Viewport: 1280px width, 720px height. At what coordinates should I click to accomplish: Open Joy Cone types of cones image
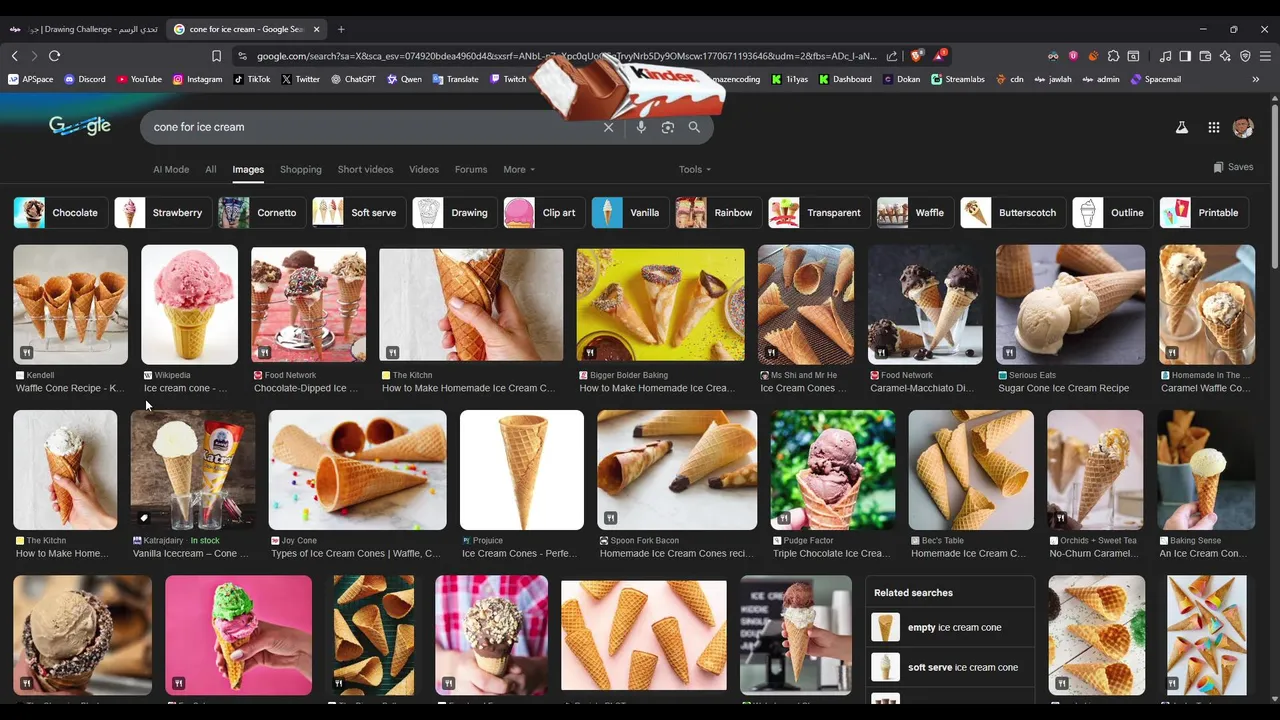357,470
